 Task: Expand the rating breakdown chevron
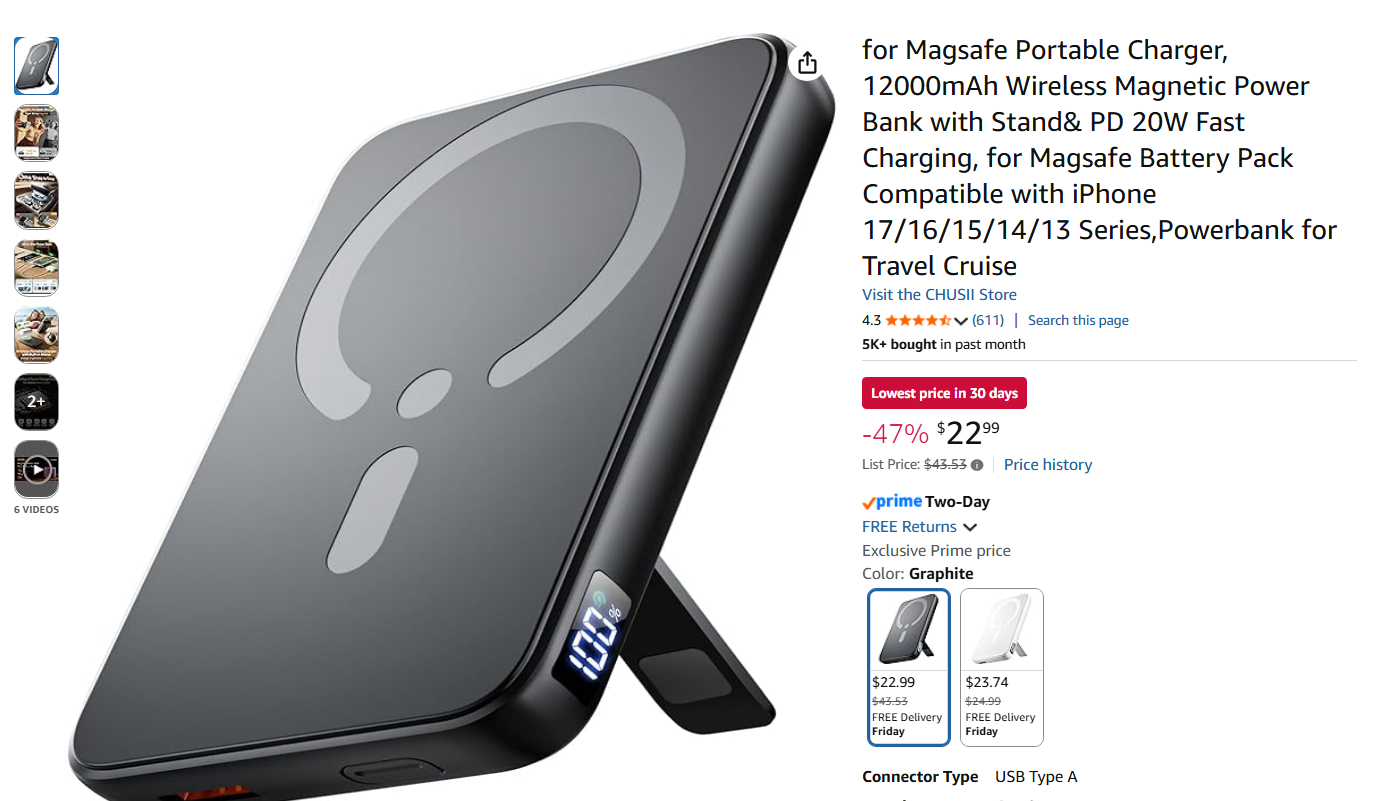[x=961, y=321]
